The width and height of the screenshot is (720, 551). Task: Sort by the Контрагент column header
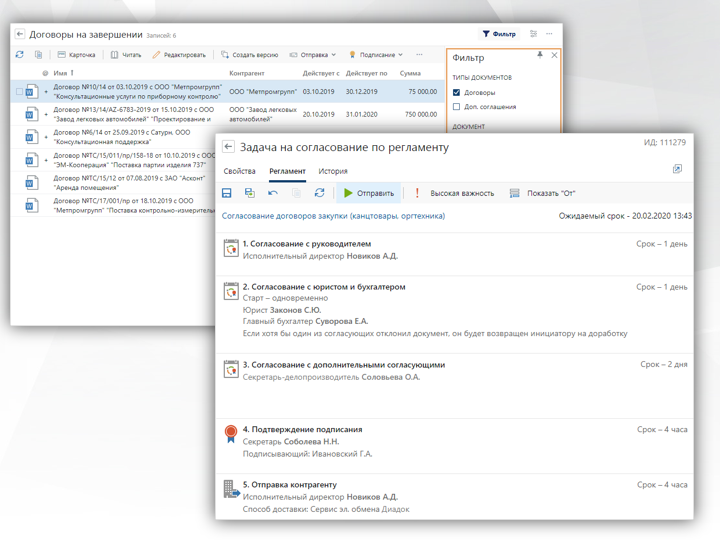247,73
